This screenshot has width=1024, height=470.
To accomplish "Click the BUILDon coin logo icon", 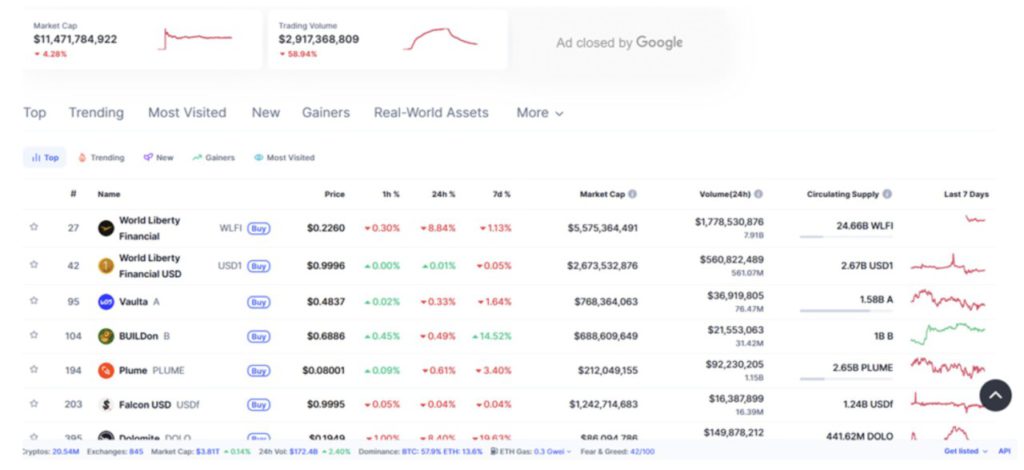I will click(x=106, y=336).
